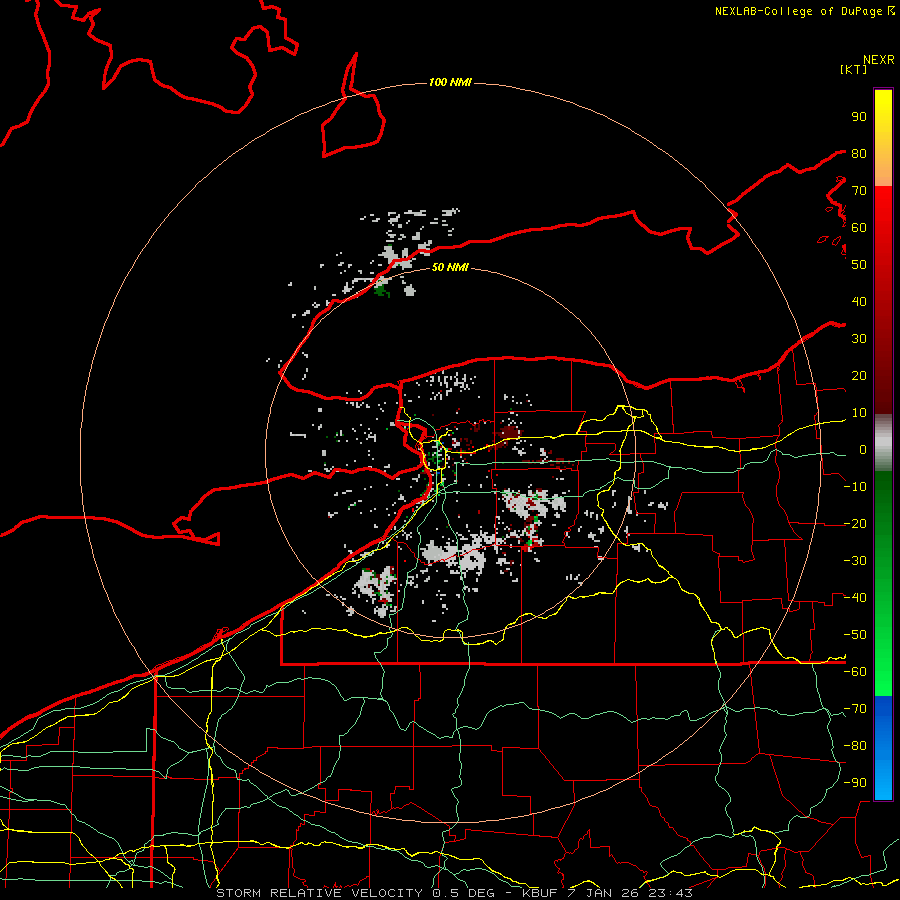
Task: Click the Storm Relative Velocity caption text
Action: (455, 893)
